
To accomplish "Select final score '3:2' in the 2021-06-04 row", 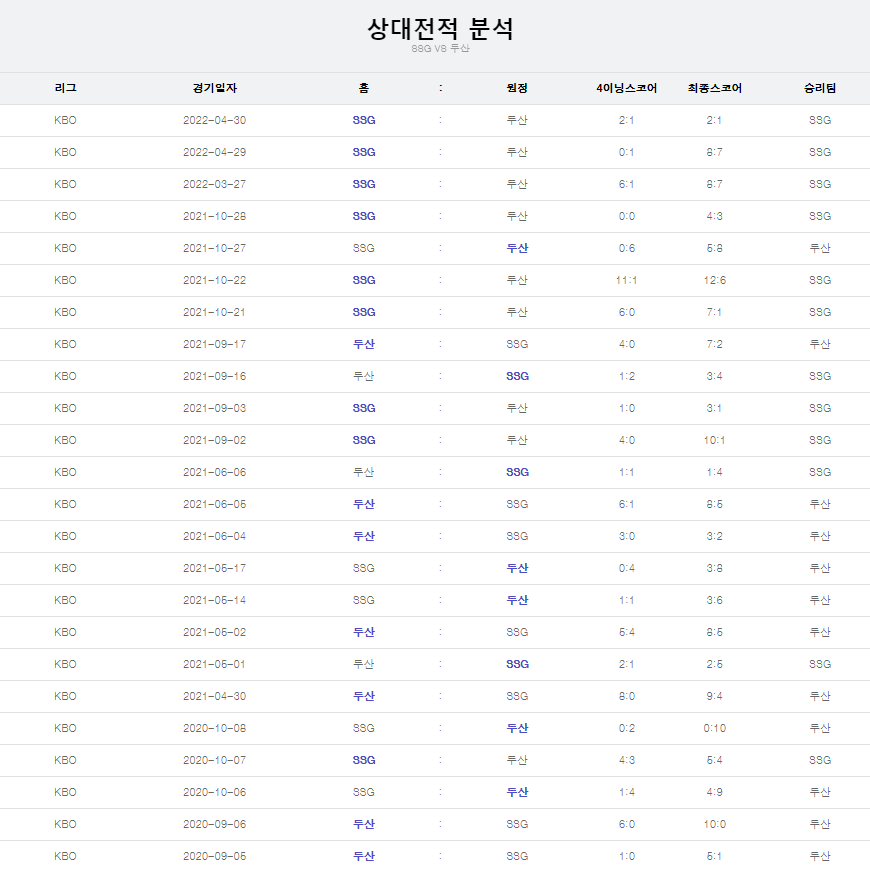I will 715,537.
